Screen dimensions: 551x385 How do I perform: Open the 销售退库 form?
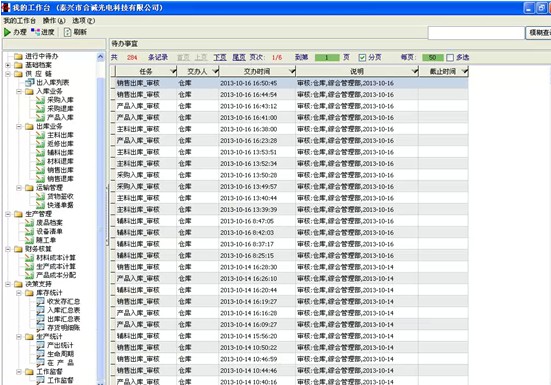pyautogui.click(x=60, y=179)
